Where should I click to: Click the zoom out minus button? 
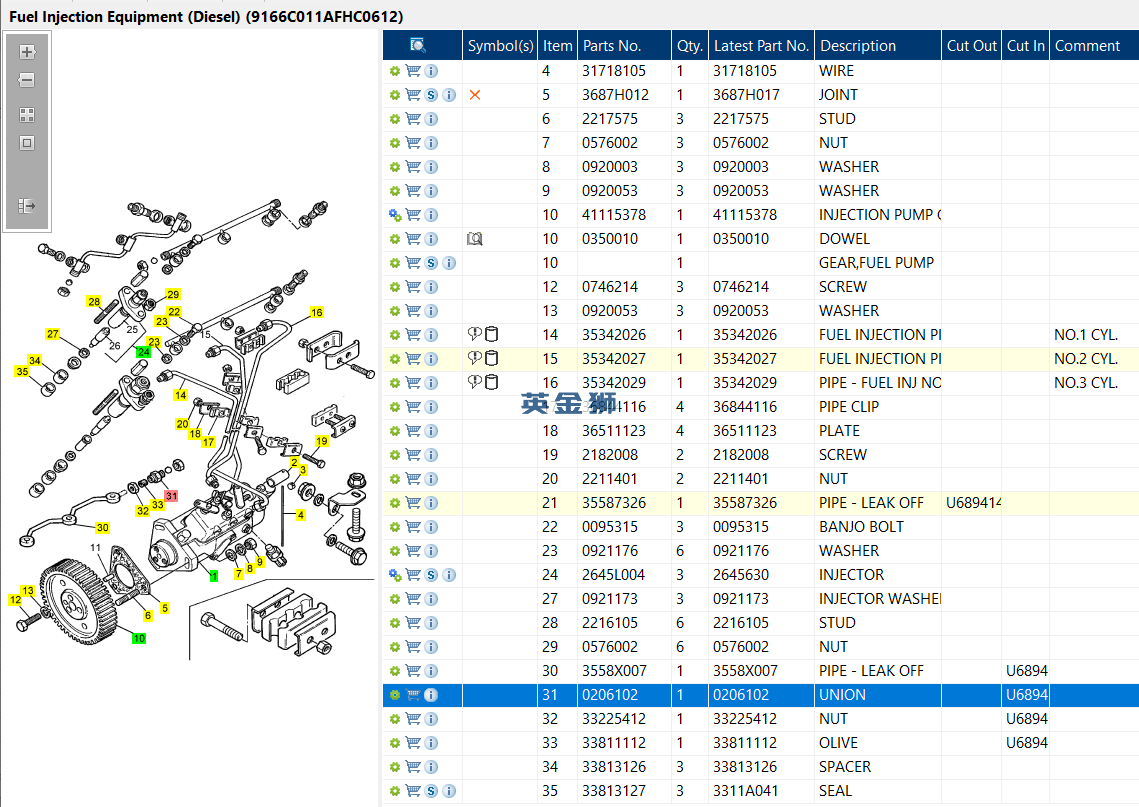27,81
